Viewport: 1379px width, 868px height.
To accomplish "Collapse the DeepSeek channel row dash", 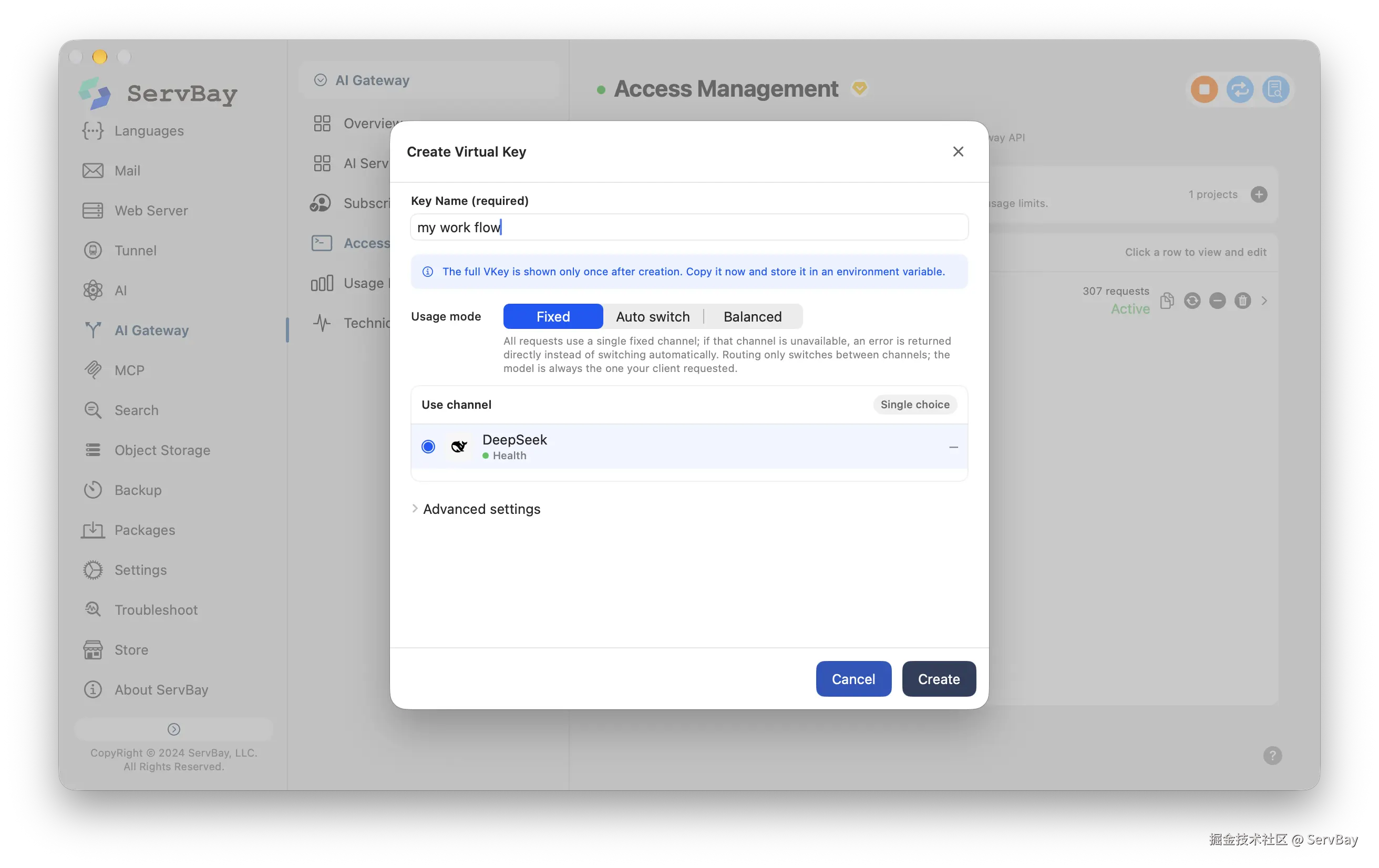I will tap(953, 447).
